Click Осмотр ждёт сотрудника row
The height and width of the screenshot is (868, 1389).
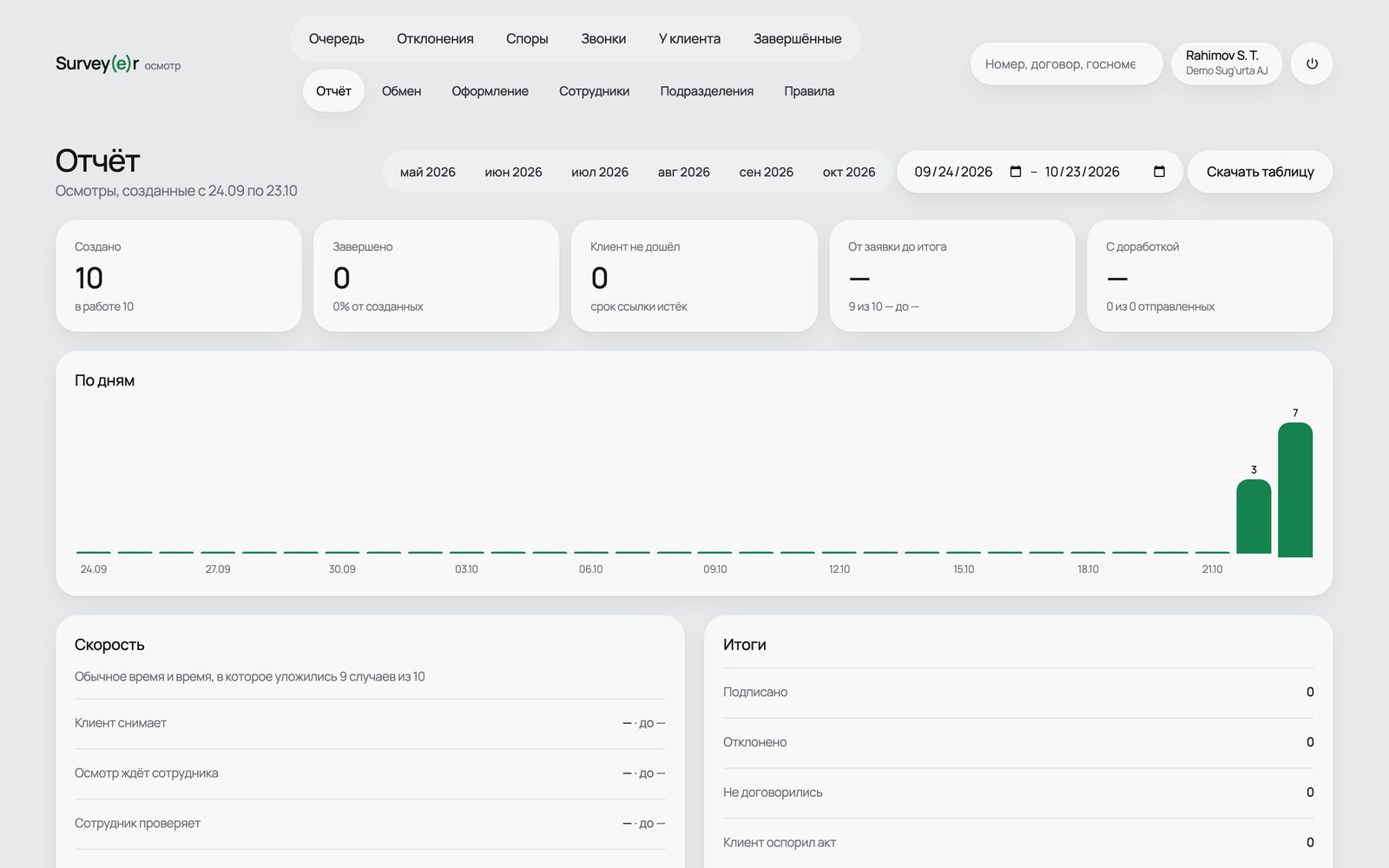click(x=370, y=773)
